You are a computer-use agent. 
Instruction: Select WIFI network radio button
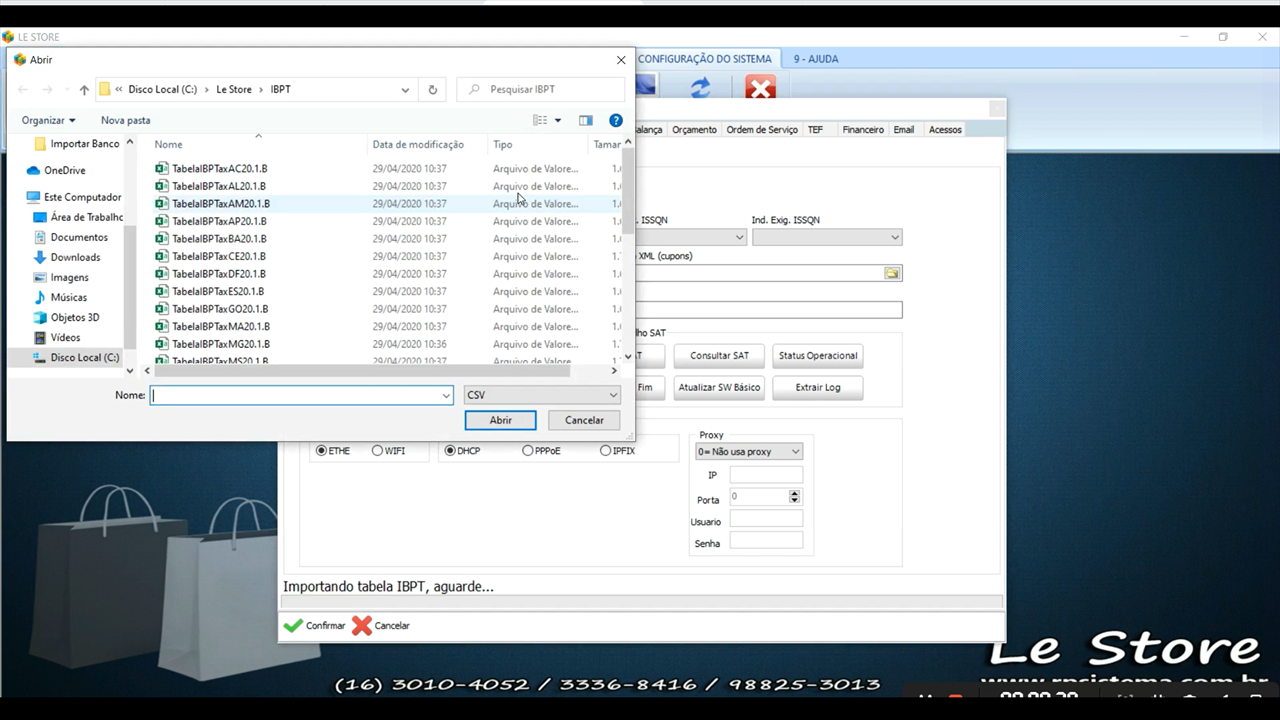coord(377,451)
